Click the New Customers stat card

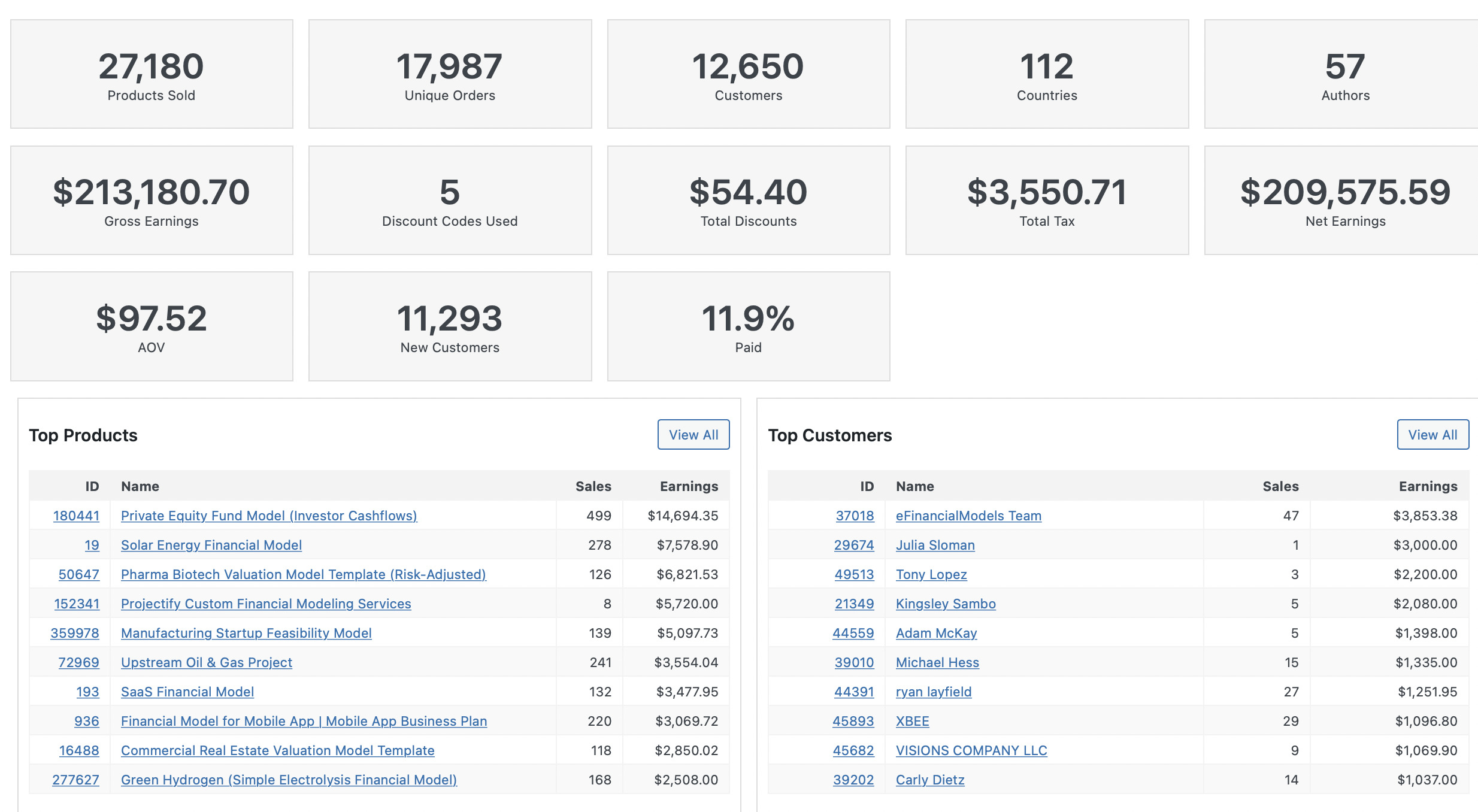[450, 326]
